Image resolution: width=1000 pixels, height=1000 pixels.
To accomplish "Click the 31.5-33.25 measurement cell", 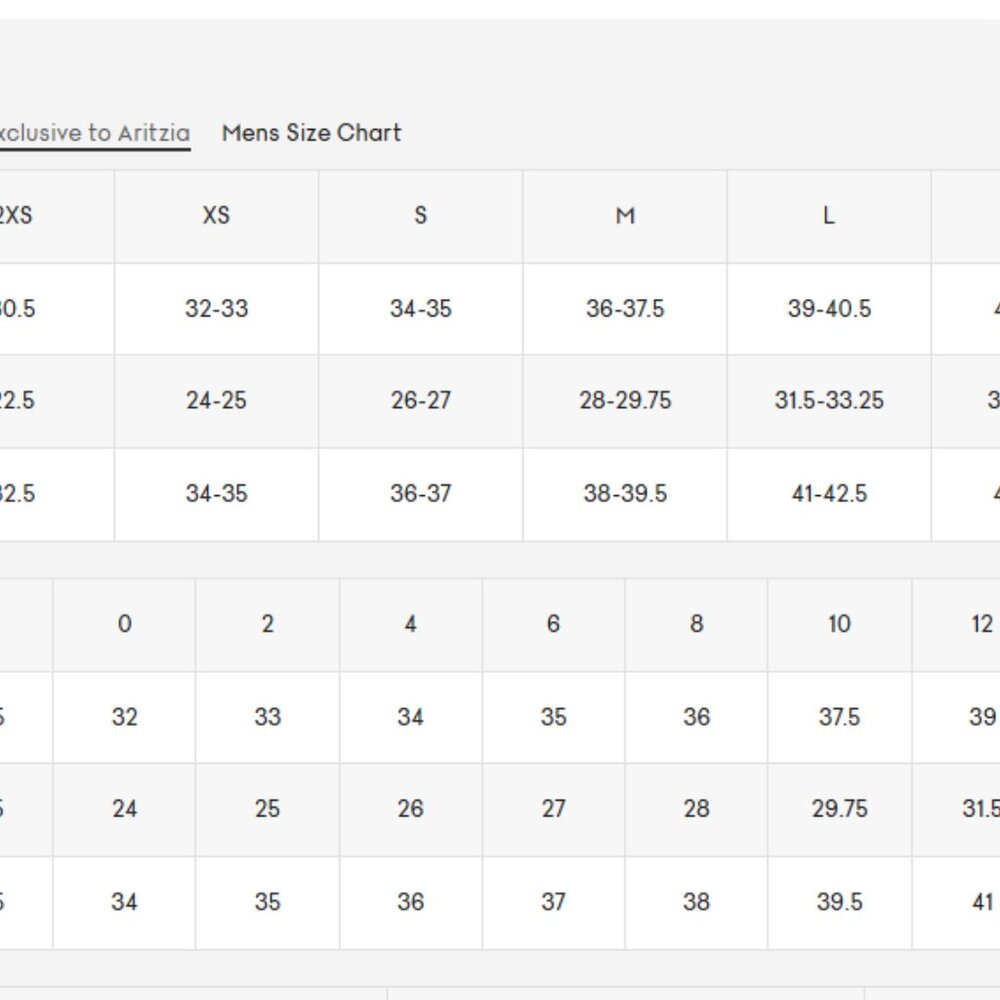I will pyautogui.click(x=829, y=401).
